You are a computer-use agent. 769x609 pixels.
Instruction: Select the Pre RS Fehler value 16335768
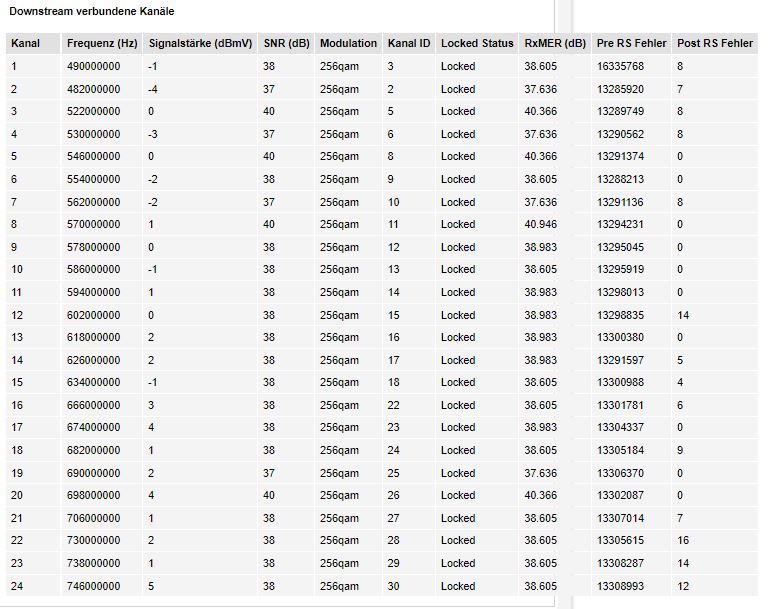620,66
